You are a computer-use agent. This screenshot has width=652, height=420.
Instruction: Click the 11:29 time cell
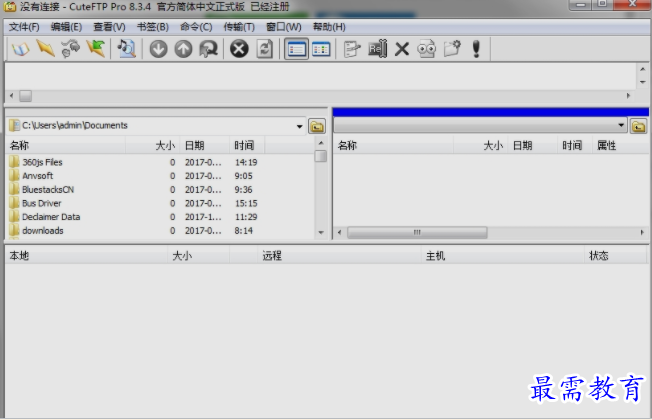tap(246, 217)
